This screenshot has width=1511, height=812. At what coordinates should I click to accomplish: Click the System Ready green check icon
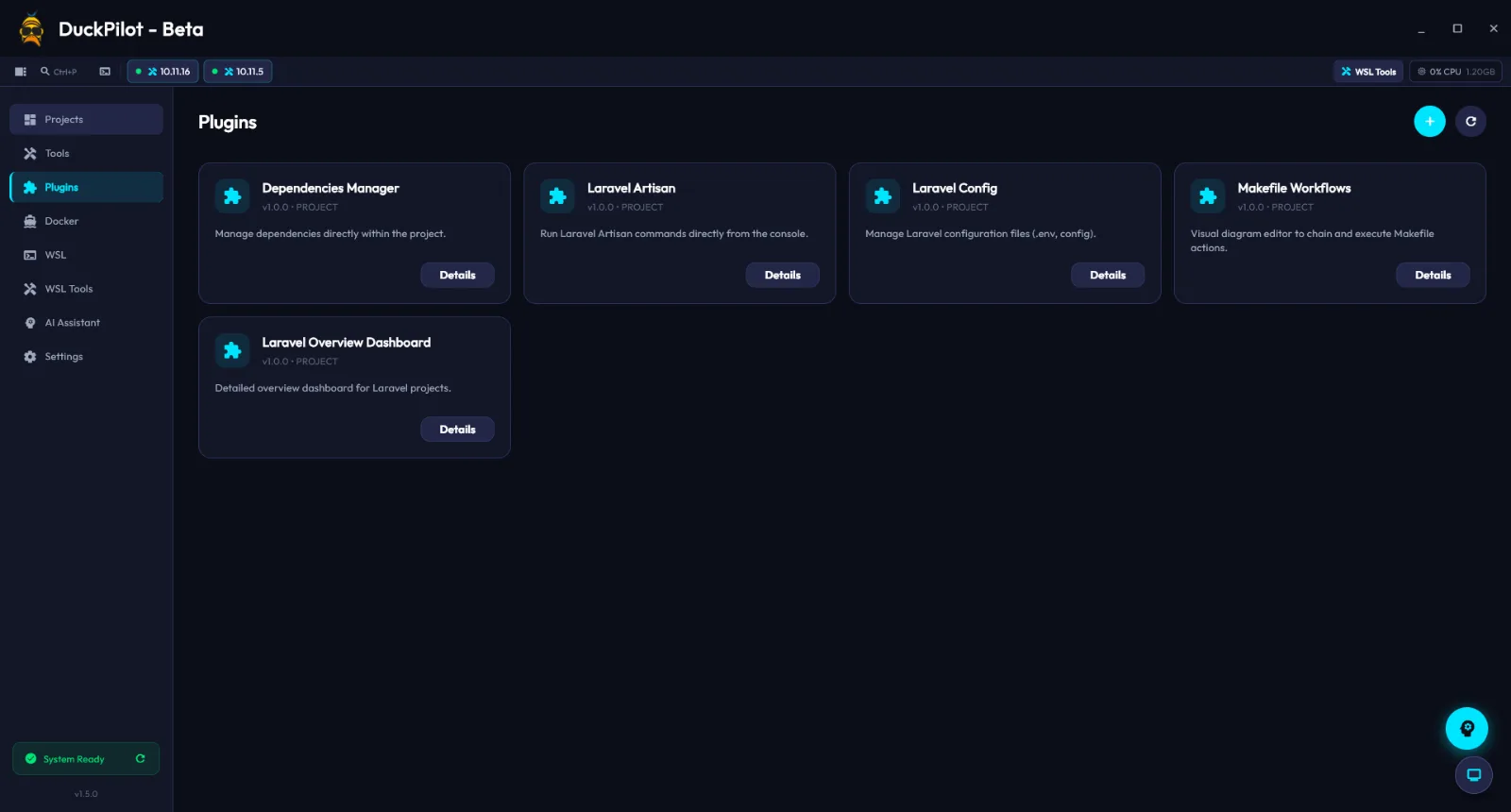[x=30, y=758]
